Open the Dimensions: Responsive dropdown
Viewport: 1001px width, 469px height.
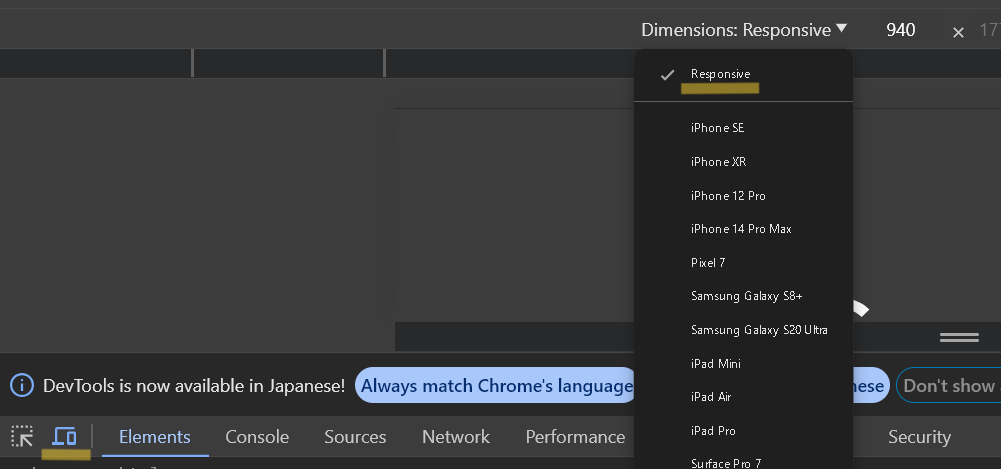744,30
